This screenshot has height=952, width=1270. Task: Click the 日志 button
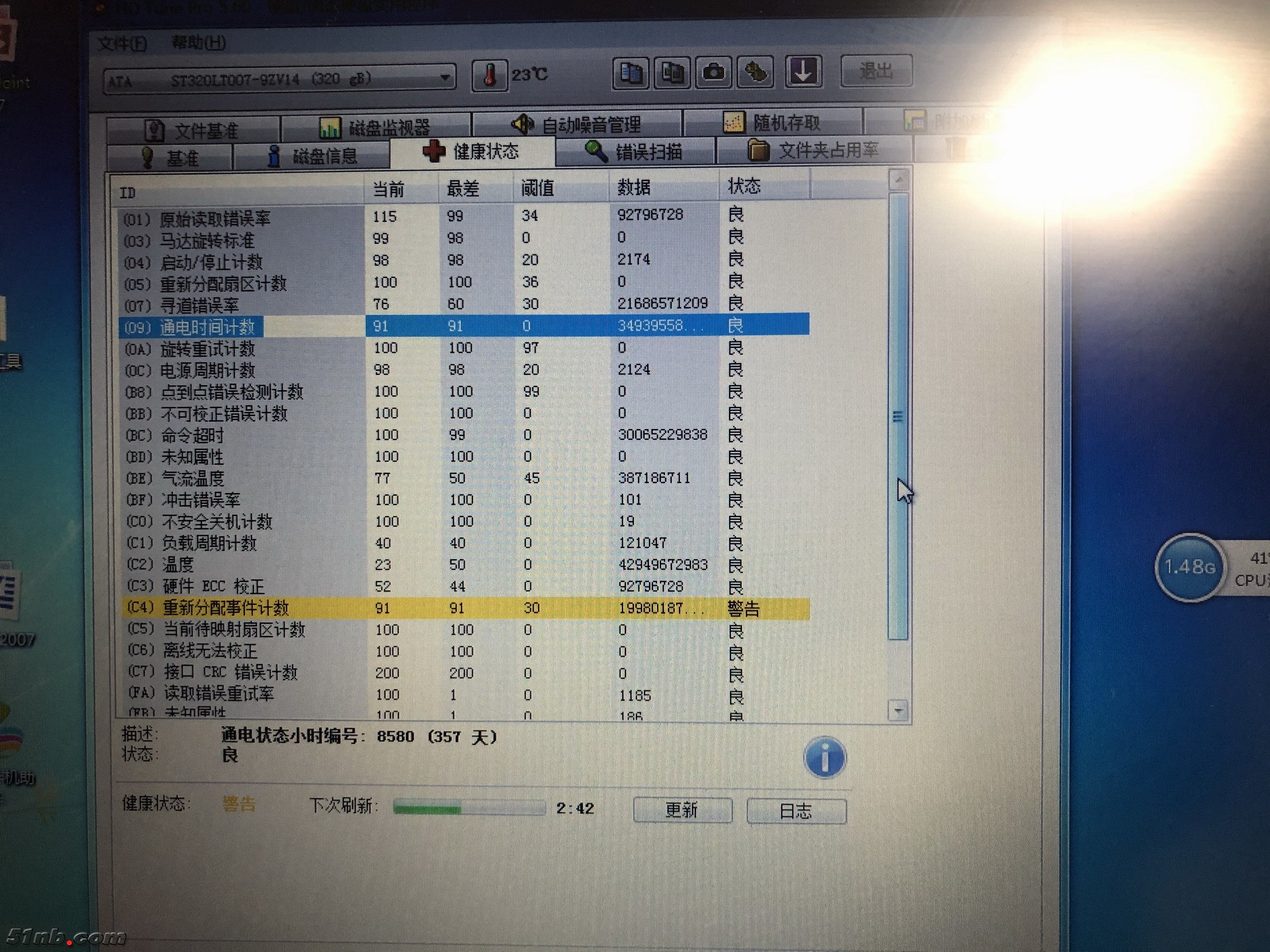796,810
